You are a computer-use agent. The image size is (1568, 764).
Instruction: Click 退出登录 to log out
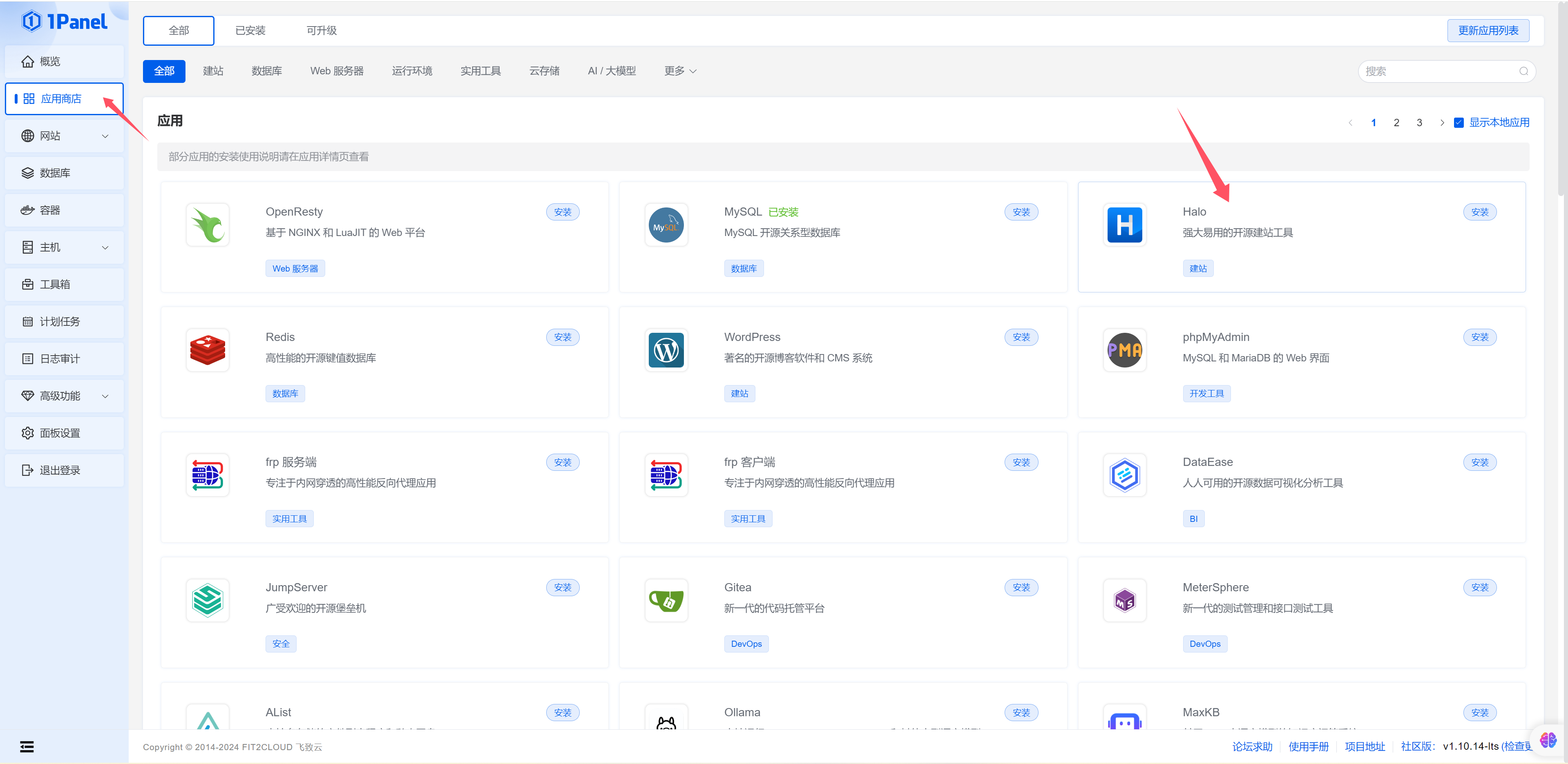pyautogui.click(x=64, y=470)
